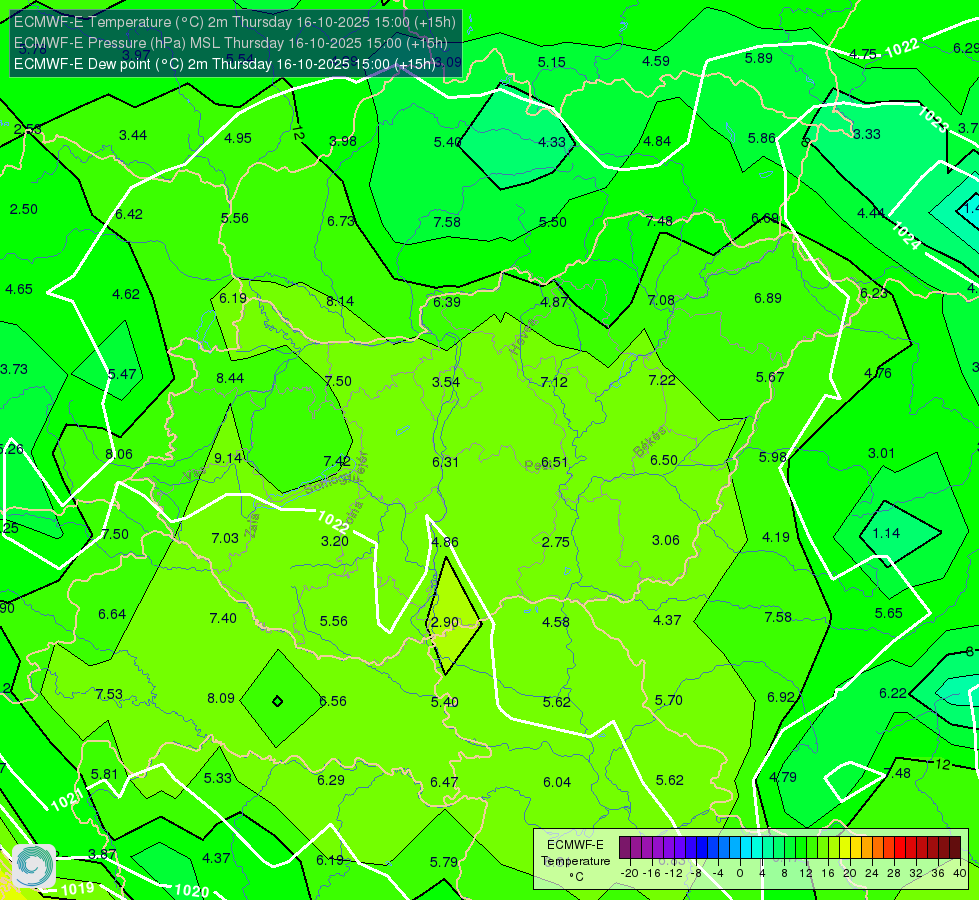Click the 1023 isobar pressure label

coord(933,119)
